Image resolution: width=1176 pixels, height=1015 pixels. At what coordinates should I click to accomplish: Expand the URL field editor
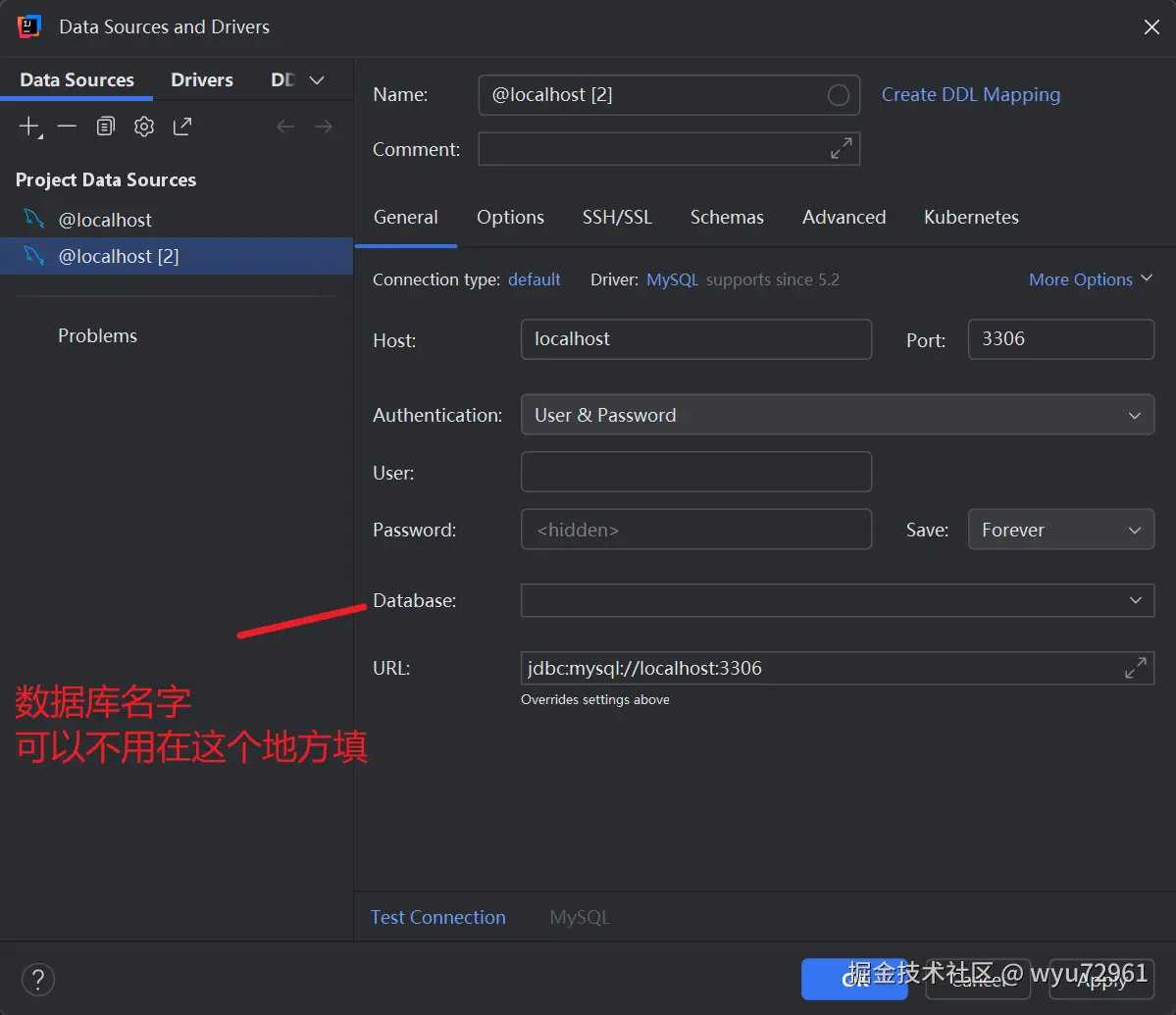pos(1136,668)
